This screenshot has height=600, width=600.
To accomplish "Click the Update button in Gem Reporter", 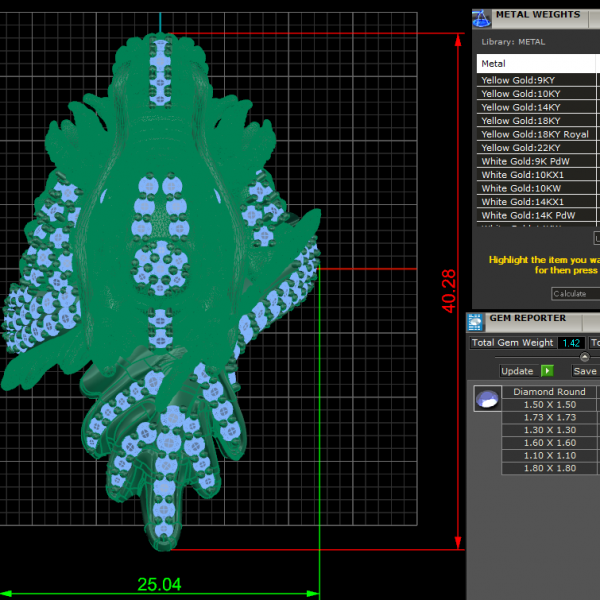I will [518, 371].
